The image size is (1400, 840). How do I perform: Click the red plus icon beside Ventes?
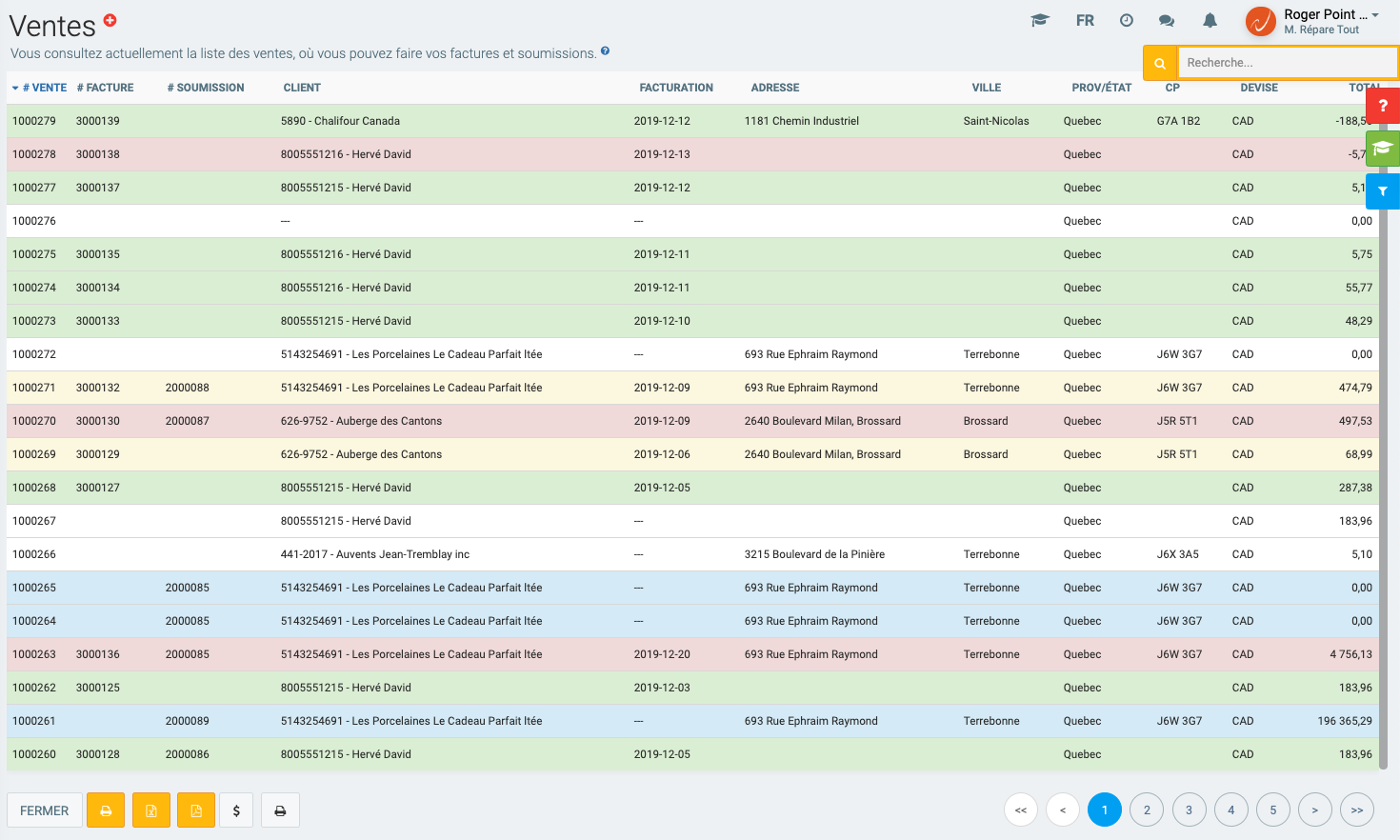coord(110,20)
